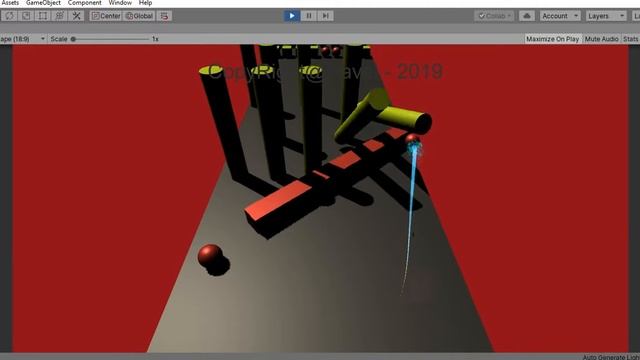This screenshot has width=640, height=360.
Task: Open Unity cloud services icon
Action: click(x=527, y=16)
